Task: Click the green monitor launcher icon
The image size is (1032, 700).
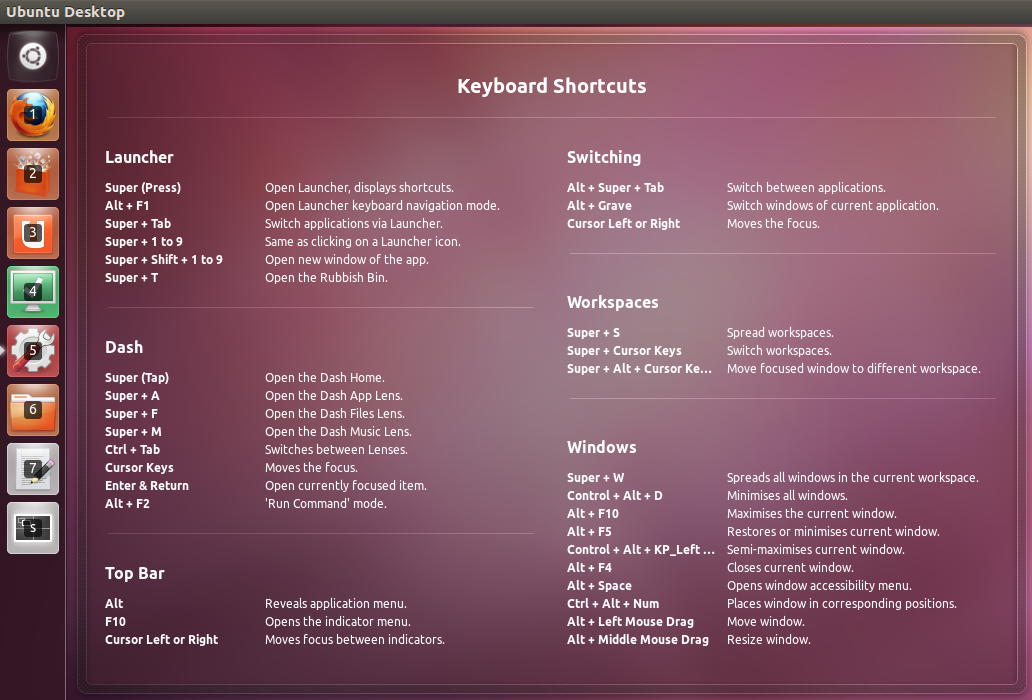Action: click(33, 292)
